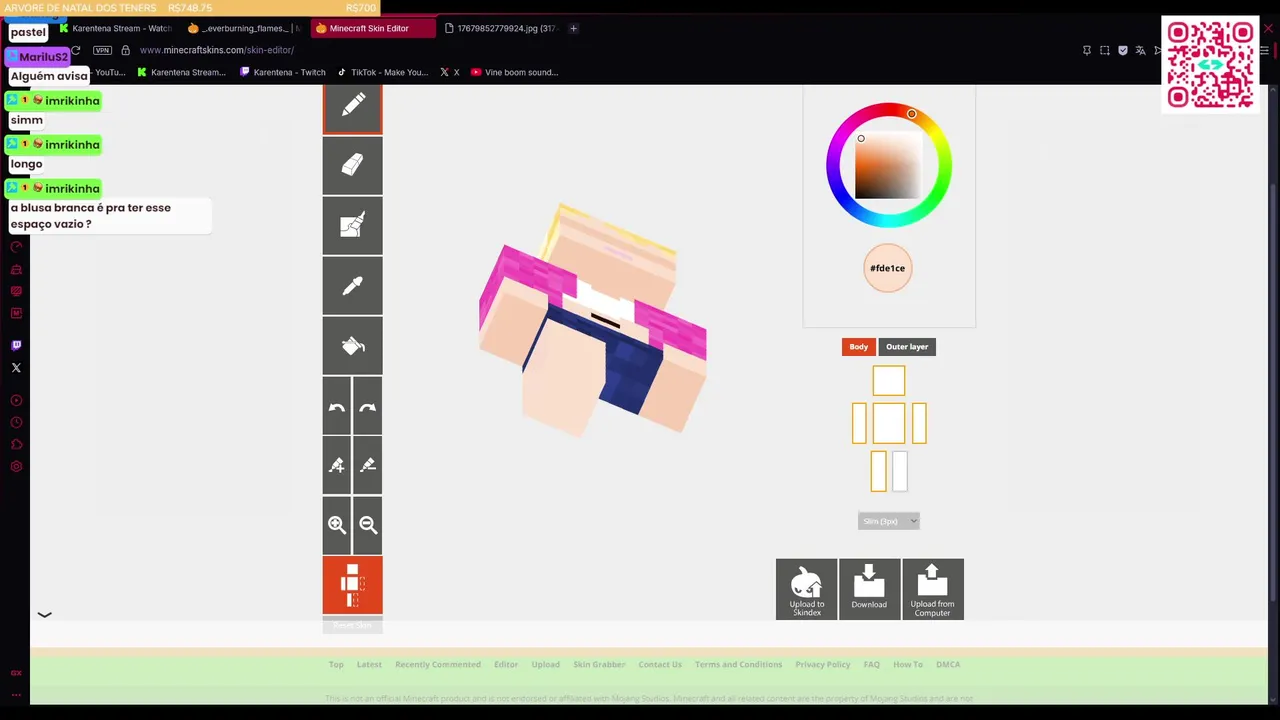The width and height of the screenshot is (1280, 720).
Task: Click the #fde1ce current color swatch
Action: (888, 268)
